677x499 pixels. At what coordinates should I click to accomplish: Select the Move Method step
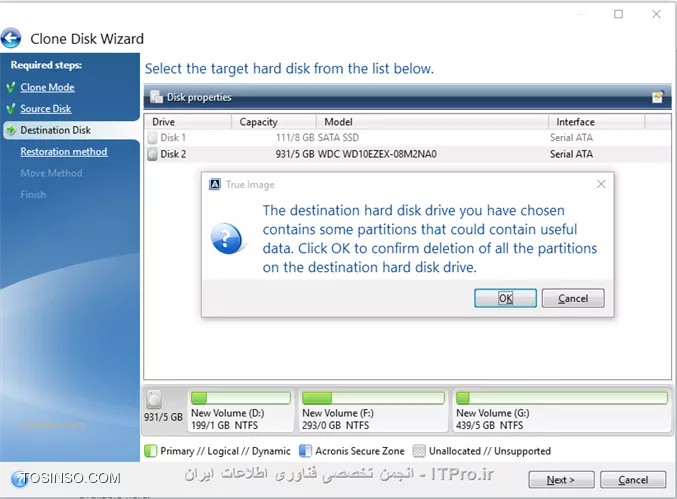pos(51,173)
